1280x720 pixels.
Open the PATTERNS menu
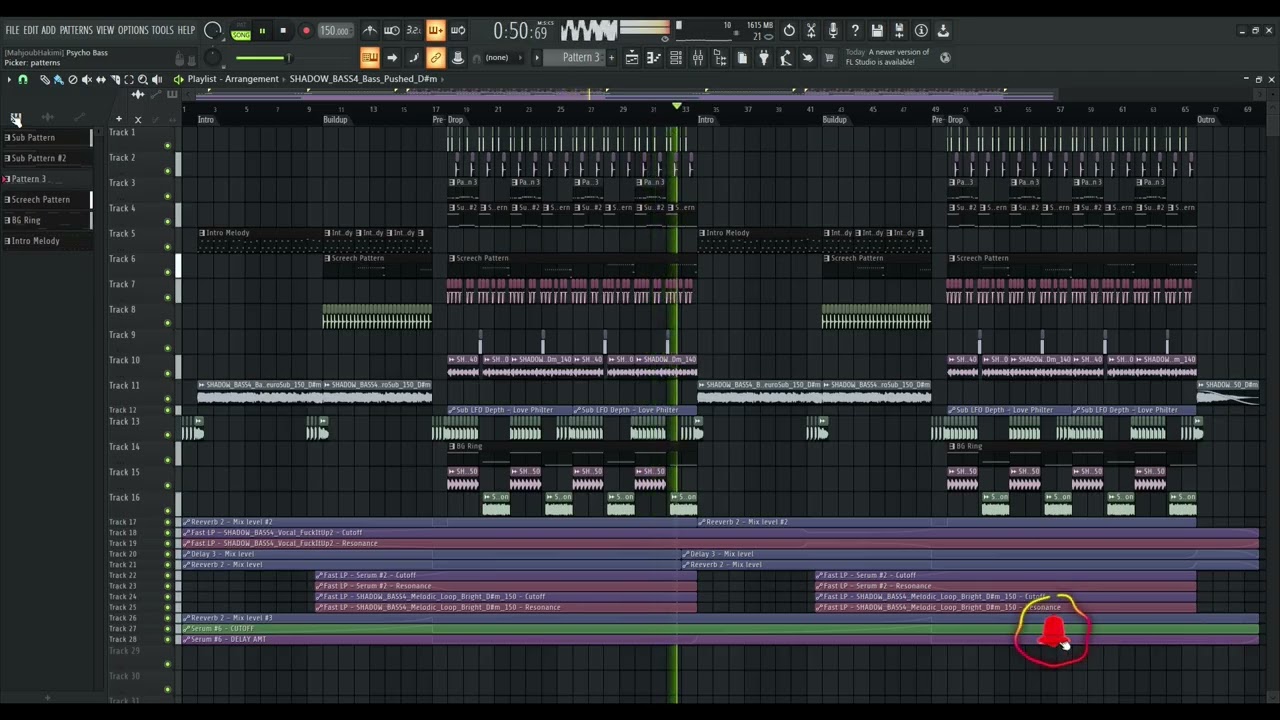pyautogui.click(x=76, y=31)
